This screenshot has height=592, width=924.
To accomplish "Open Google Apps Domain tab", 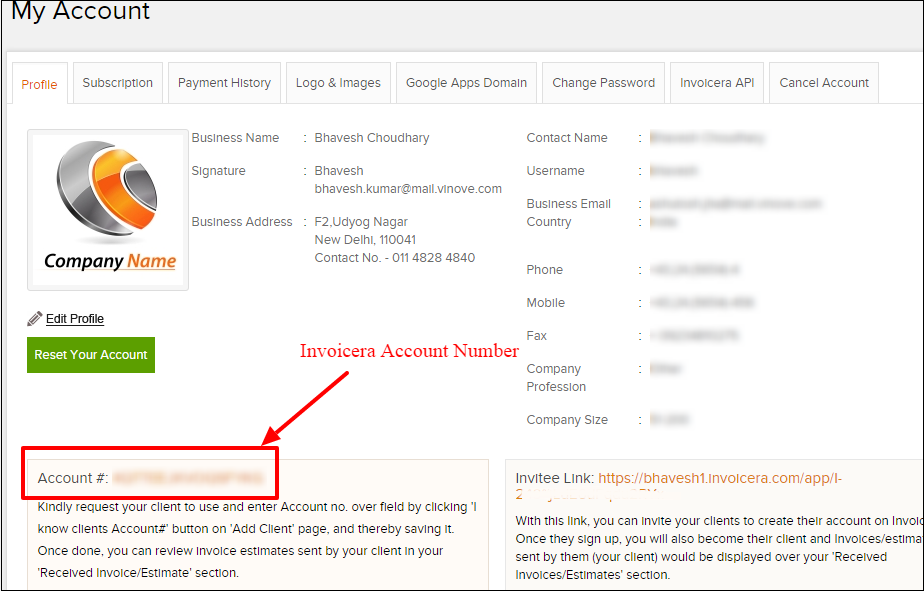I will point(466,82).
